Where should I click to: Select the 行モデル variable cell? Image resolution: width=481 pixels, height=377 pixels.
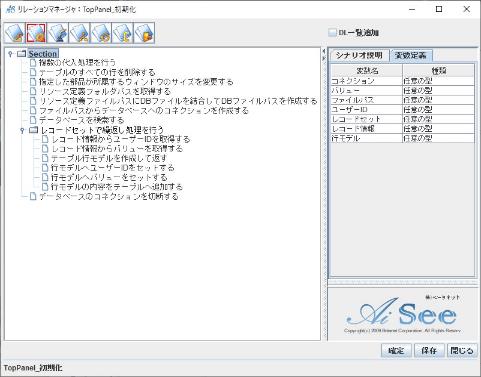tap(367, 138)
